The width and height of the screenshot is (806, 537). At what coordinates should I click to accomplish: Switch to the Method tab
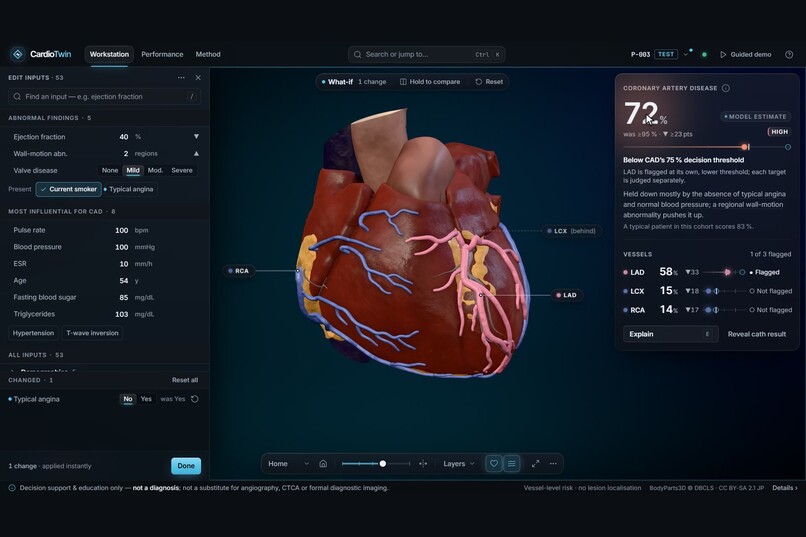click(208, 54)
